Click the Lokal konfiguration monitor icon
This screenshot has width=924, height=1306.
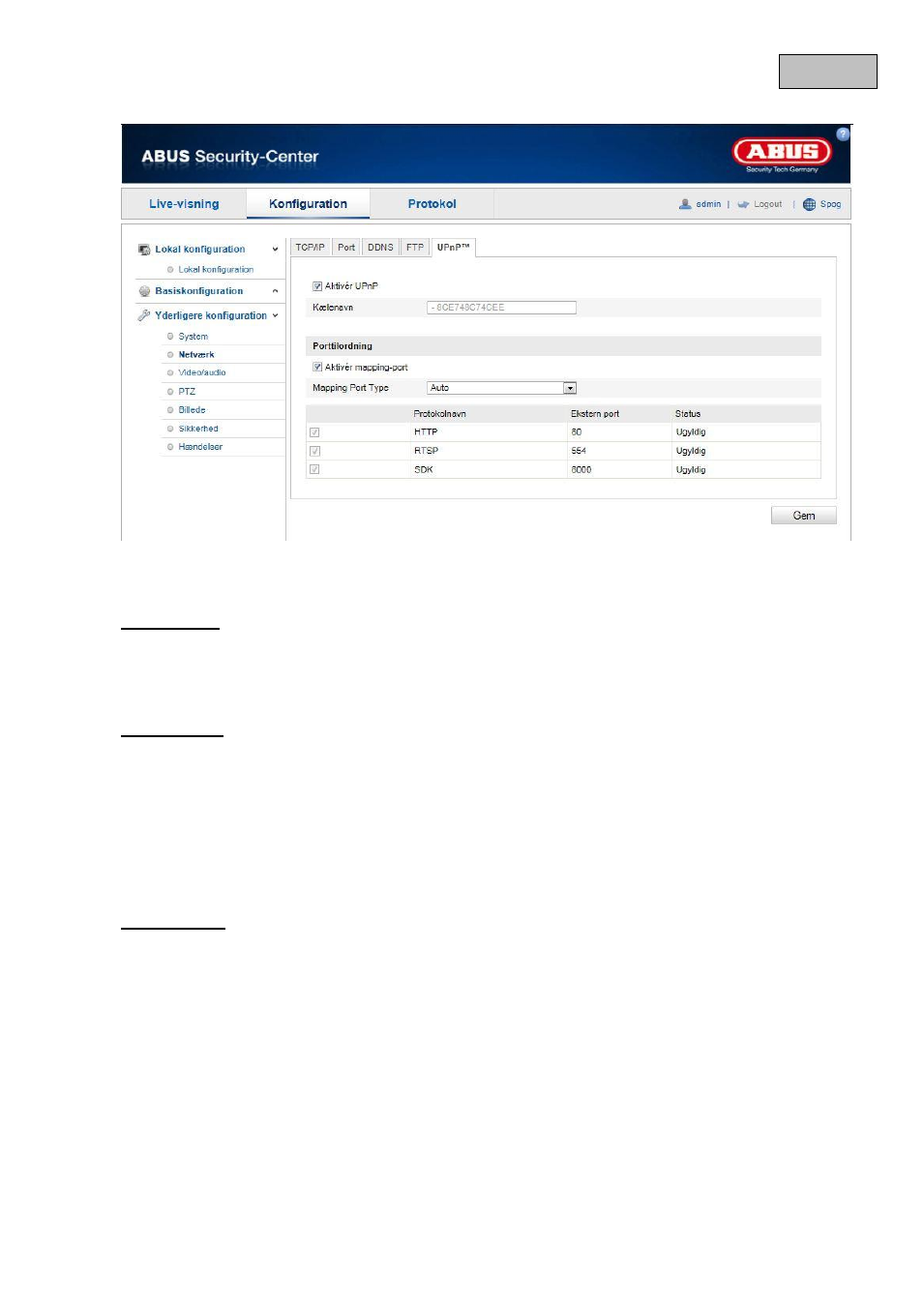(144, 250)
